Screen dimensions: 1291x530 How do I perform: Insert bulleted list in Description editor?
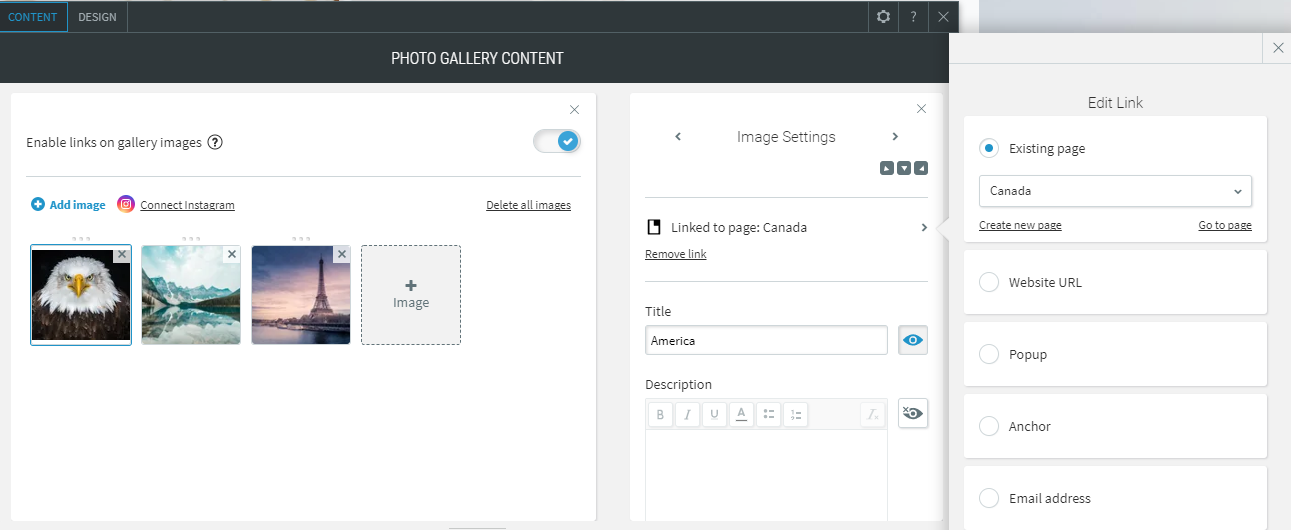[768, 414]
